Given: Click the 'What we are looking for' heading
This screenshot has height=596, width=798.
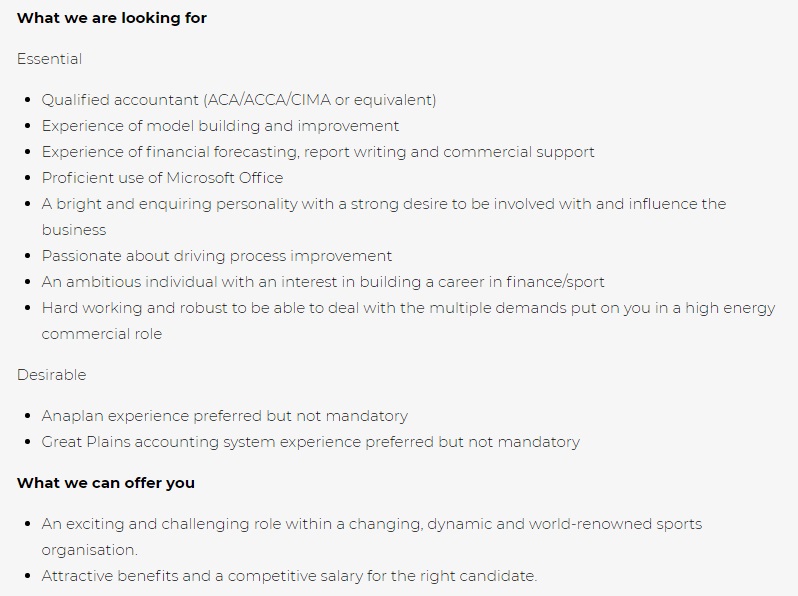Looking at the screenshot, I should [111, 18].
